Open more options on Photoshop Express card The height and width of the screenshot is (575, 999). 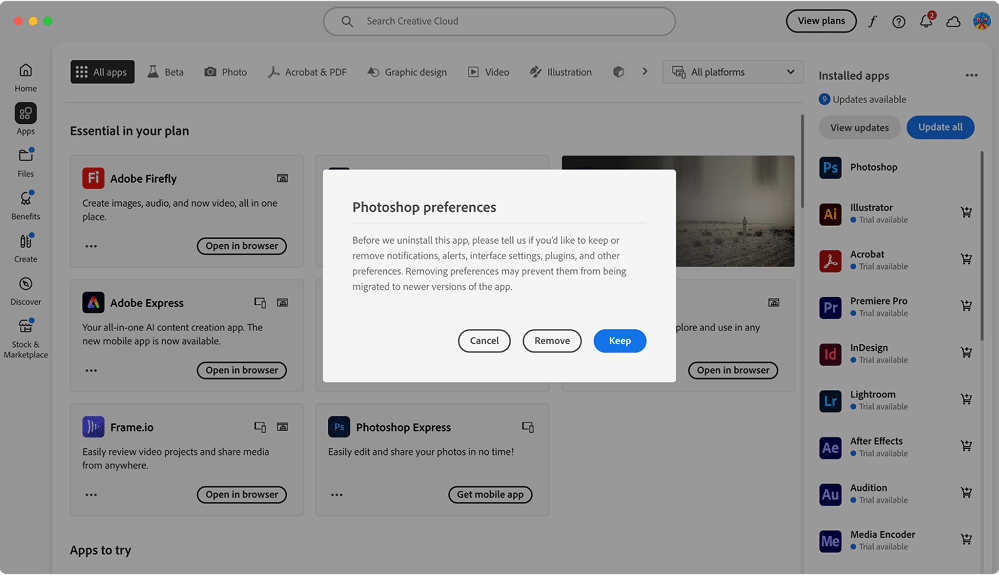pyautogui.click(x=337, y=494)
